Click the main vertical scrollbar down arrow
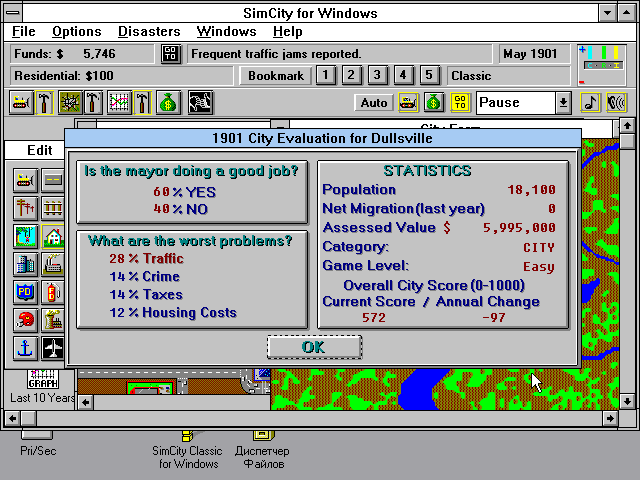The height and width of the screenshot is (480, 640). [627, 402]
